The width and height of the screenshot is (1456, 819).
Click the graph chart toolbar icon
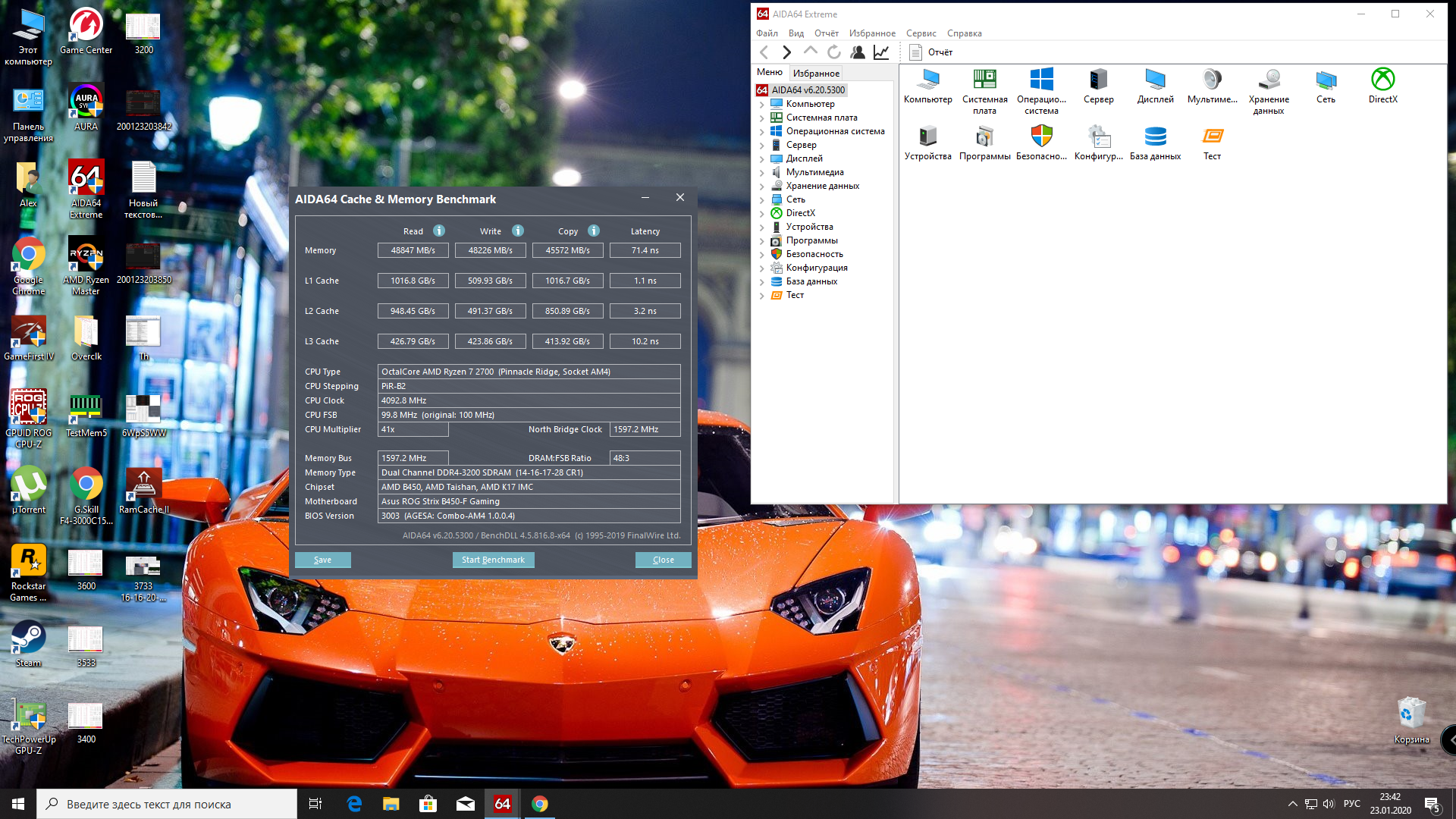click(x=881, y=52)
